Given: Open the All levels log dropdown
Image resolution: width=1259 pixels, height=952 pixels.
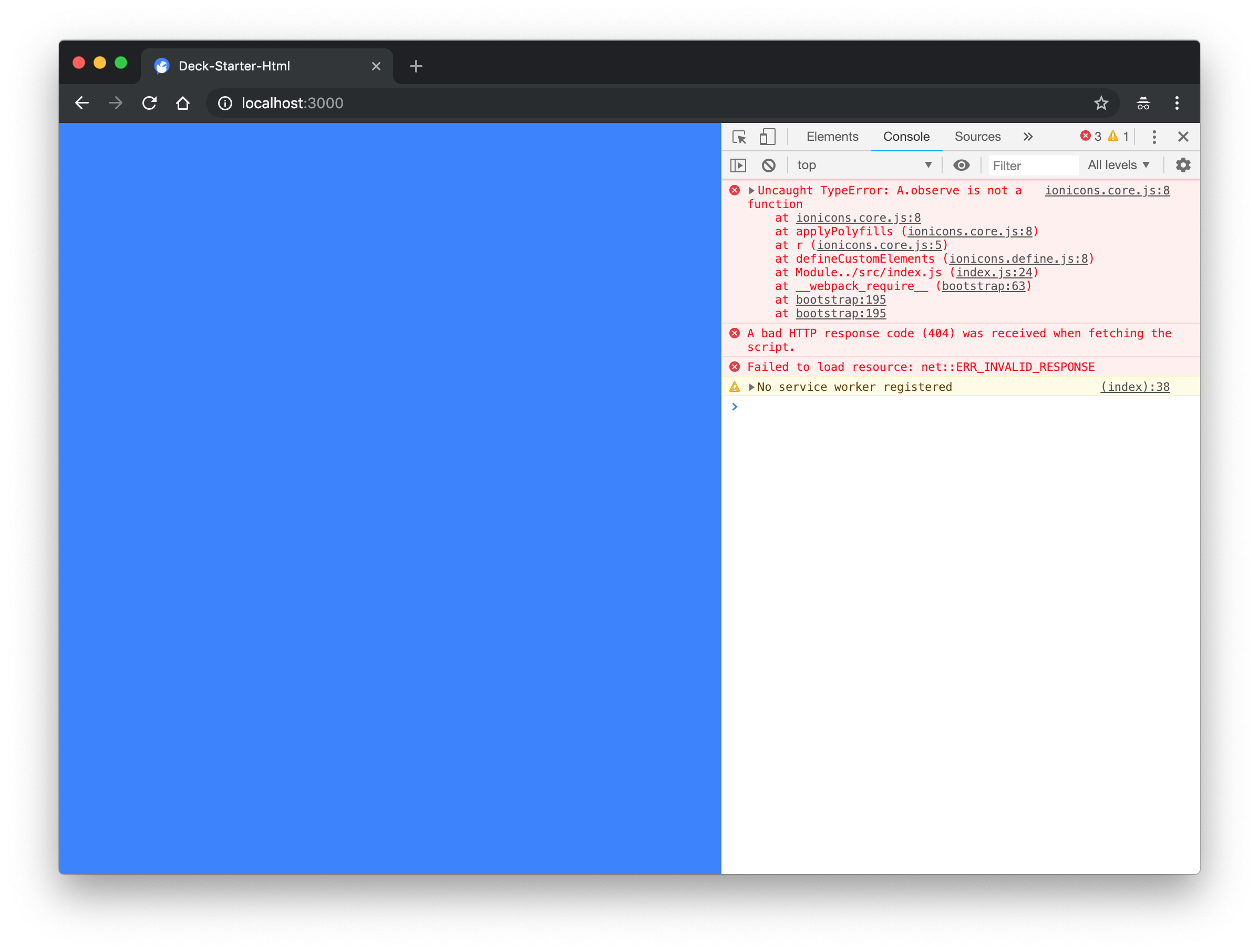Looking at the screenshot, I should (1118, 165).
